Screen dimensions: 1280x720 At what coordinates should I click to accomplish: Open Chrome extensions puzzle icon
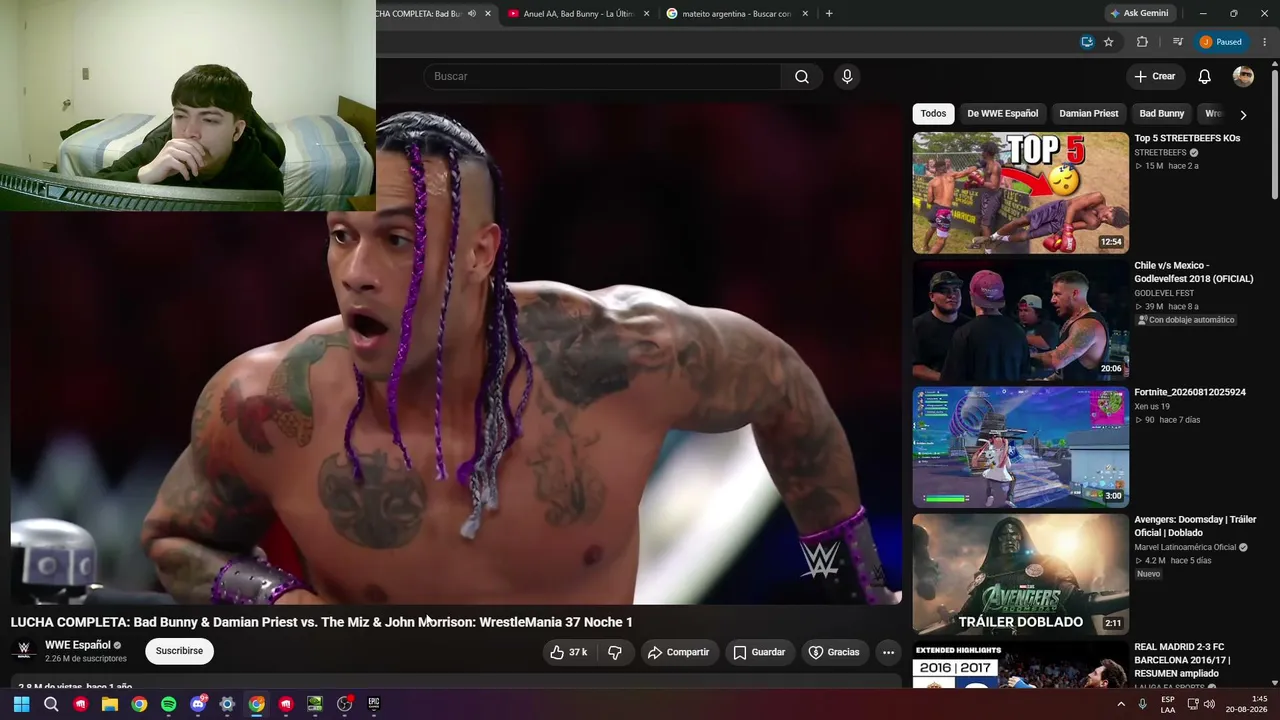pyautogui.click(x=1142, y=42)
